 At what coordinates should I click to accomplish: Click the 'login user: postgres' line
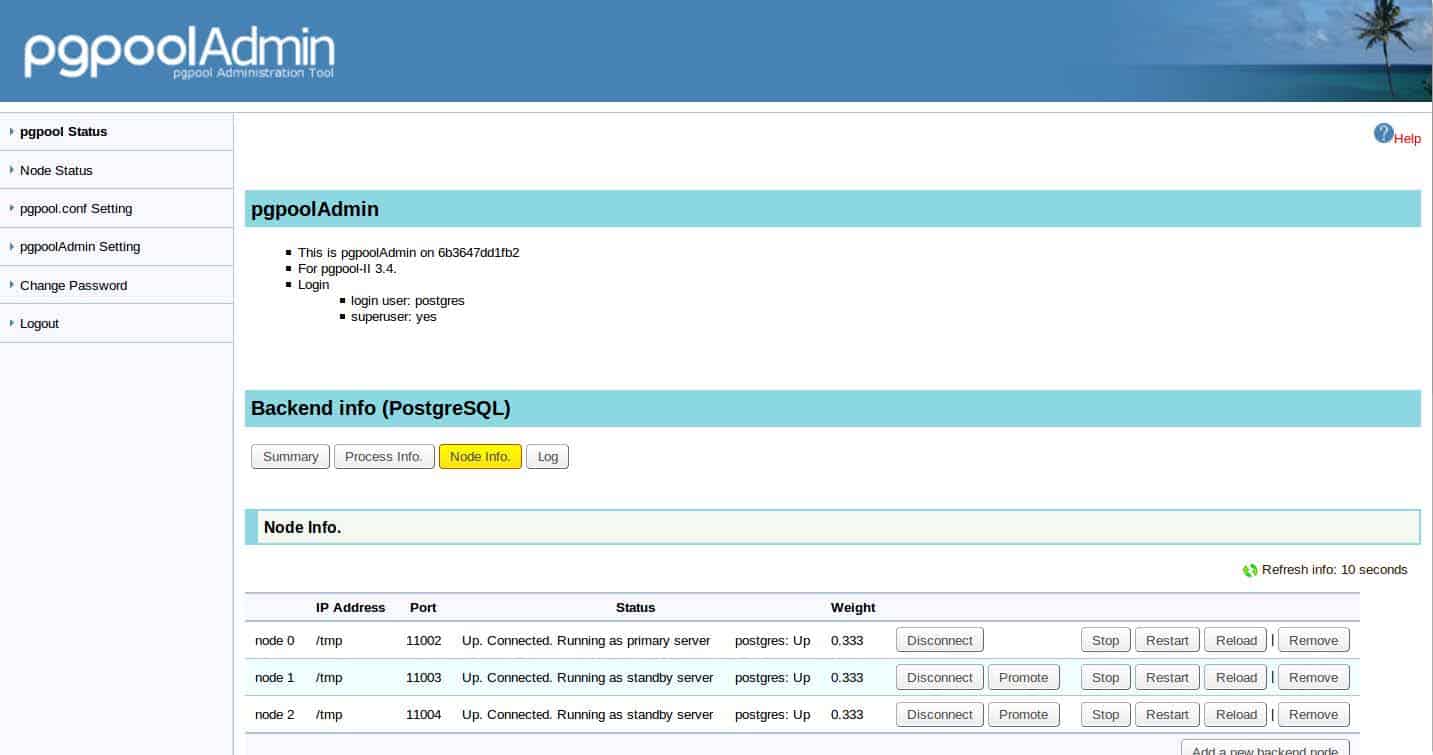pos(408,300)
